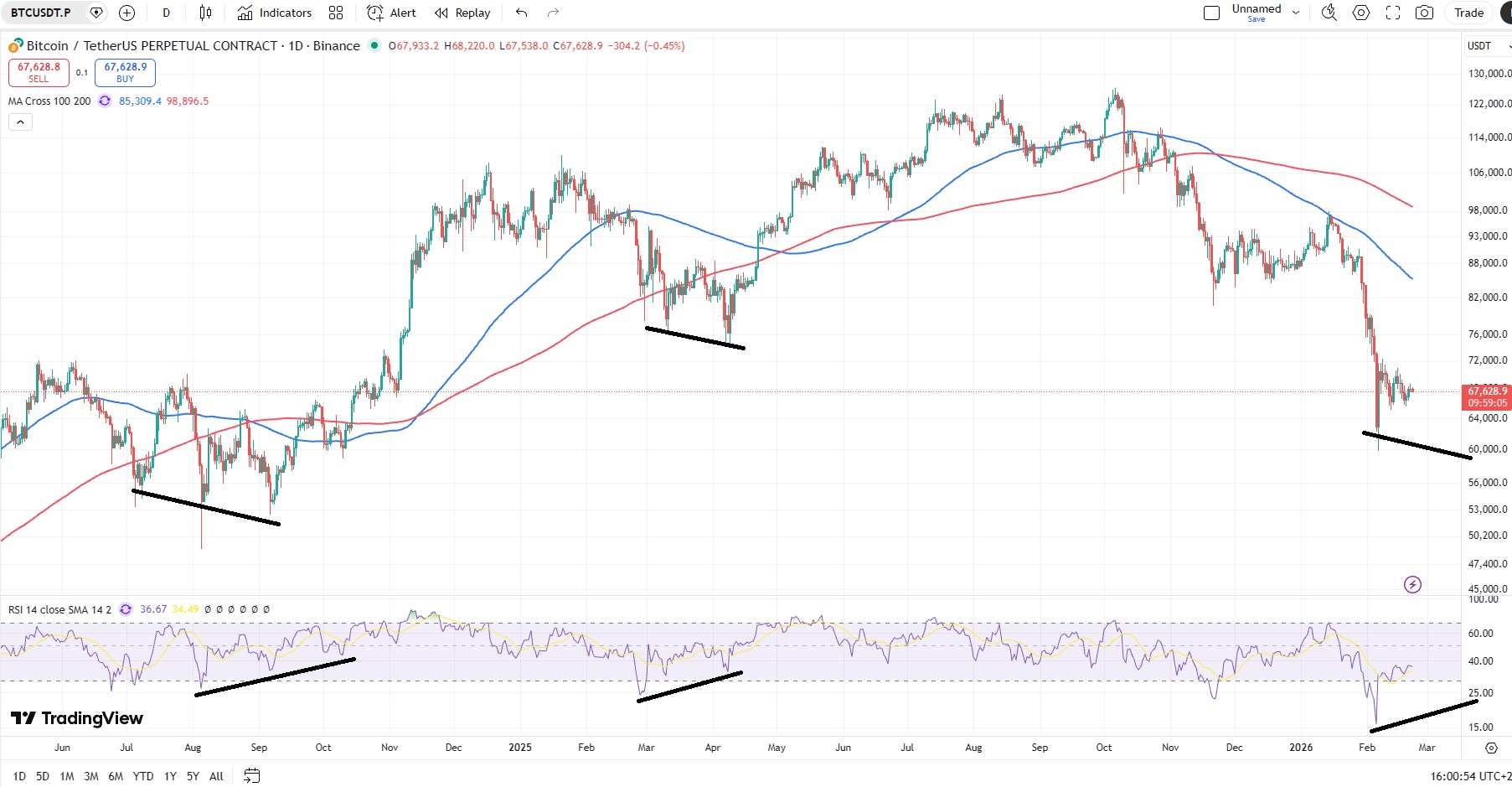
Task: Collapse the indicator legend with chevron
Action: tap(20, 122)
